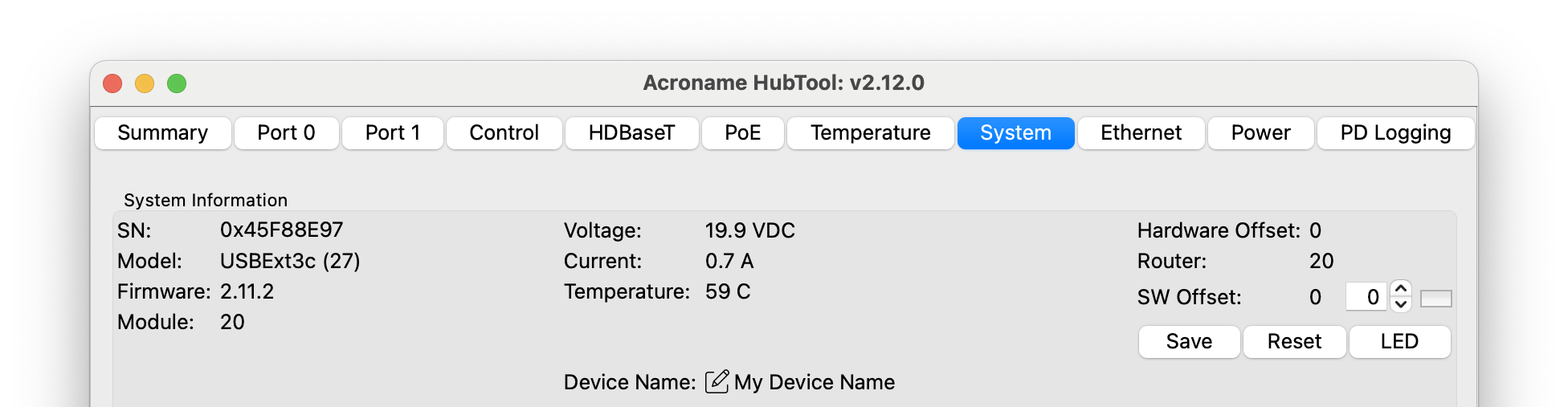Click the small box beside the SW Offset stepper

coord(1435,299)
